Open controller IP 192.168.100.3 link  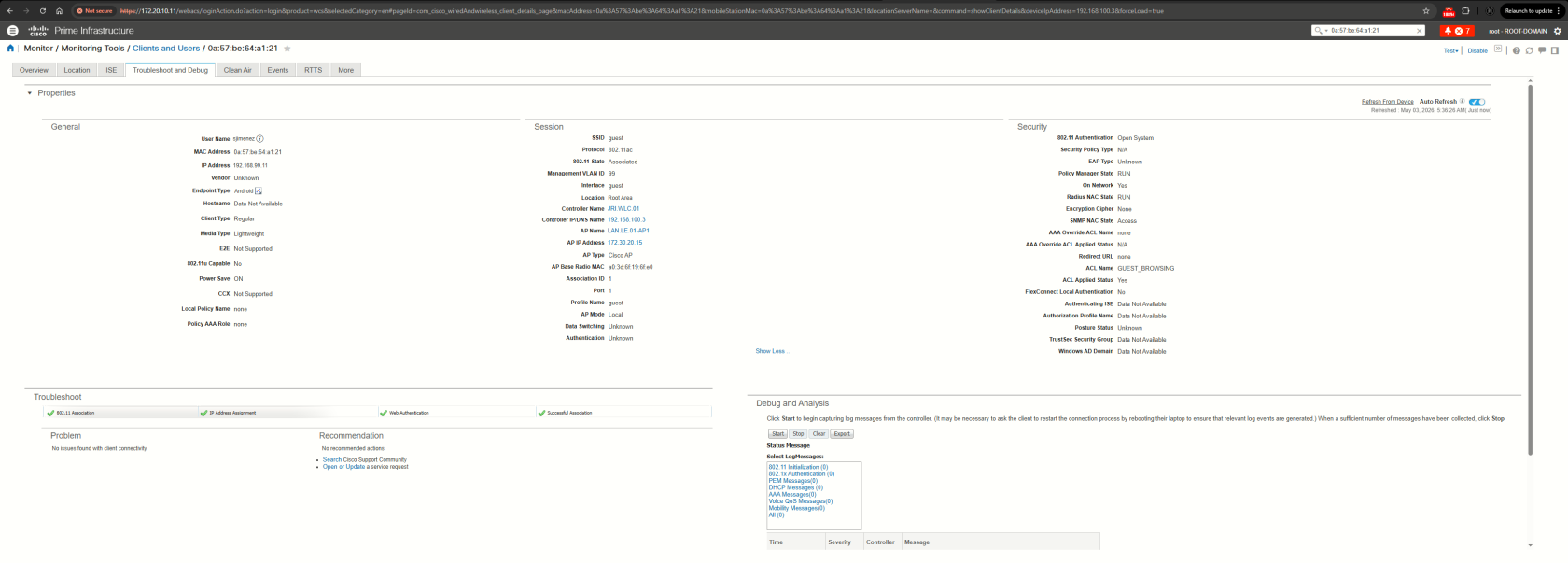coord(626,220)
